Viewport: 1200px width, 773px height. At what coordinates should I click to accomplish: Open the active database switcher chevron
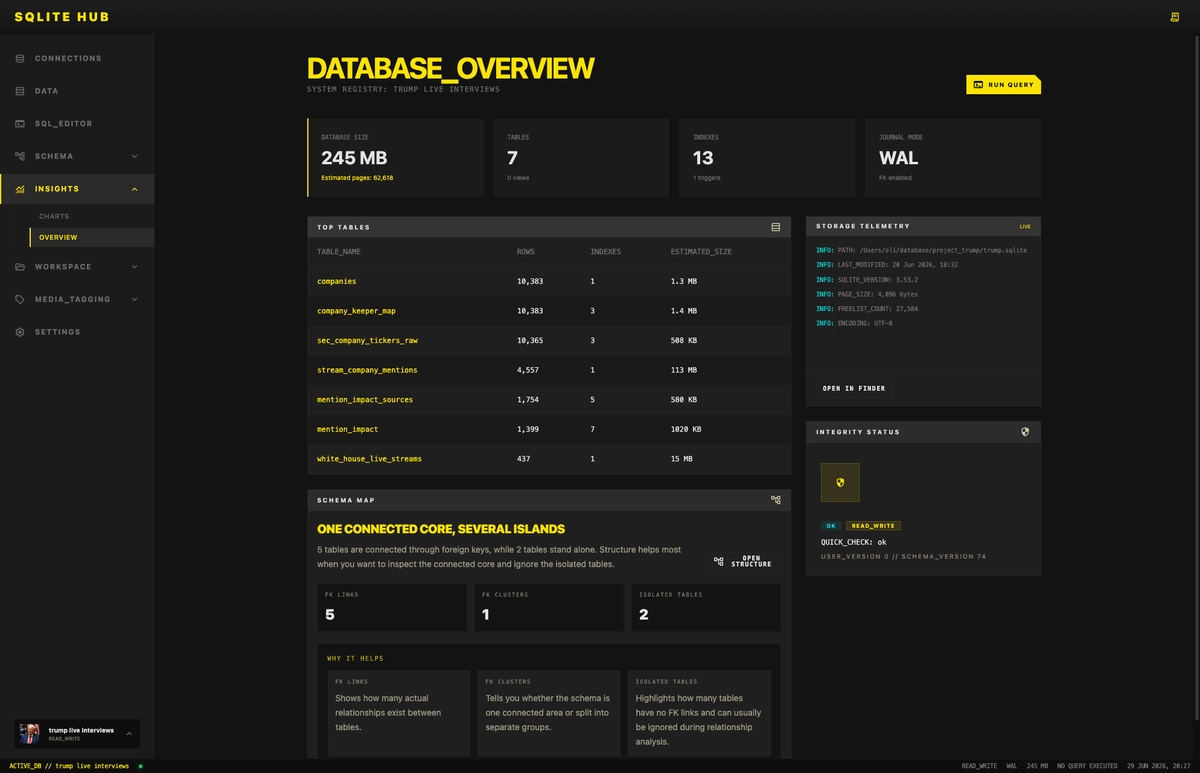click(128, 734)
